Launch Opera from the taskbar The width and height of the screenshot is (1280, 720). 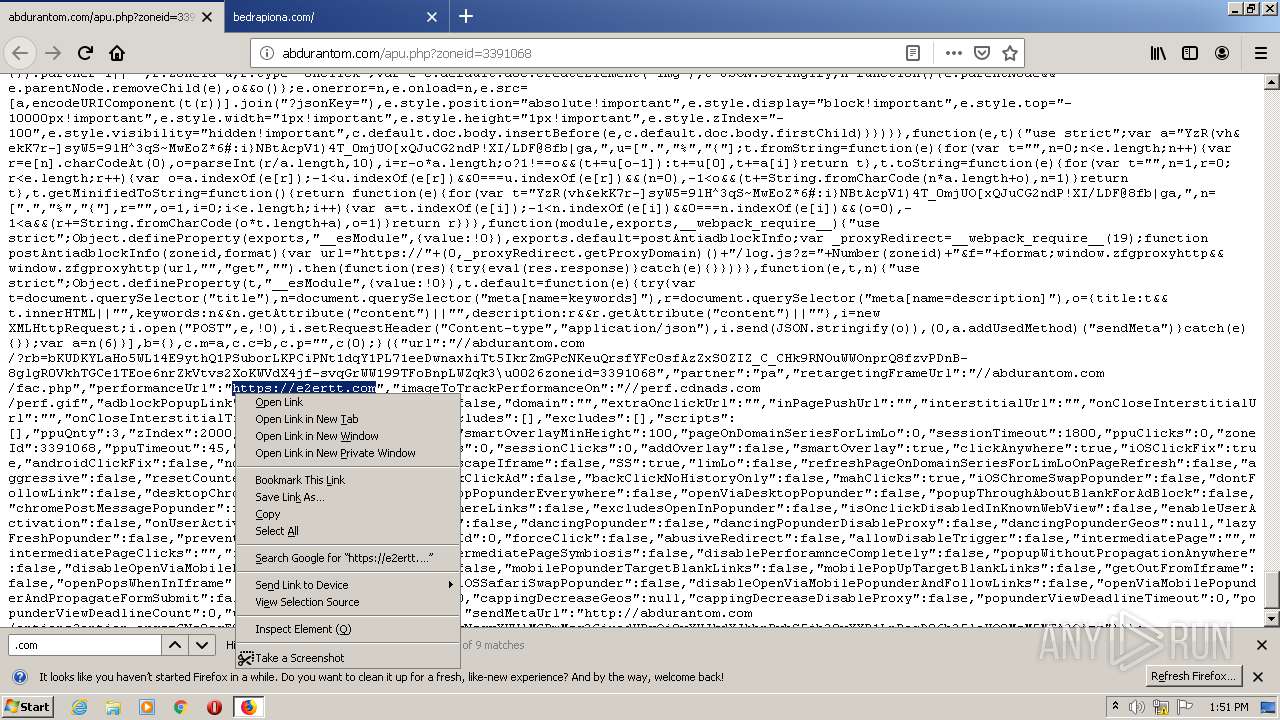pos(214,707)
